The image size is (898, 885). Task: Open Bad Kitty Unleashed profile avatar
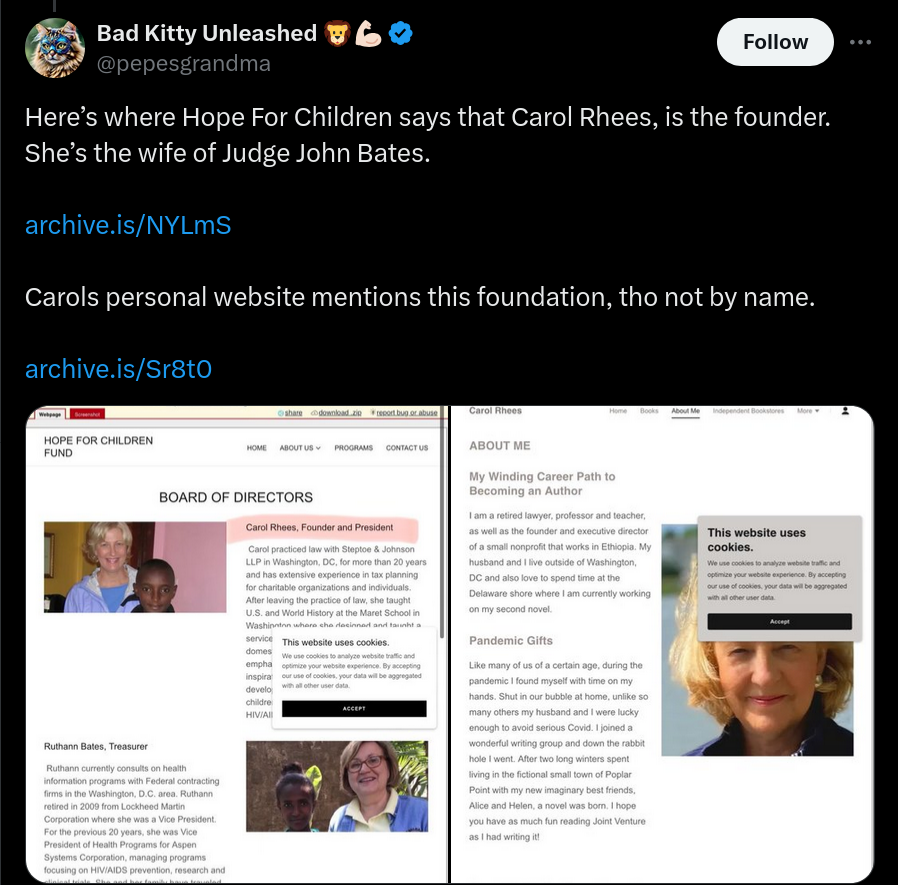55,48
